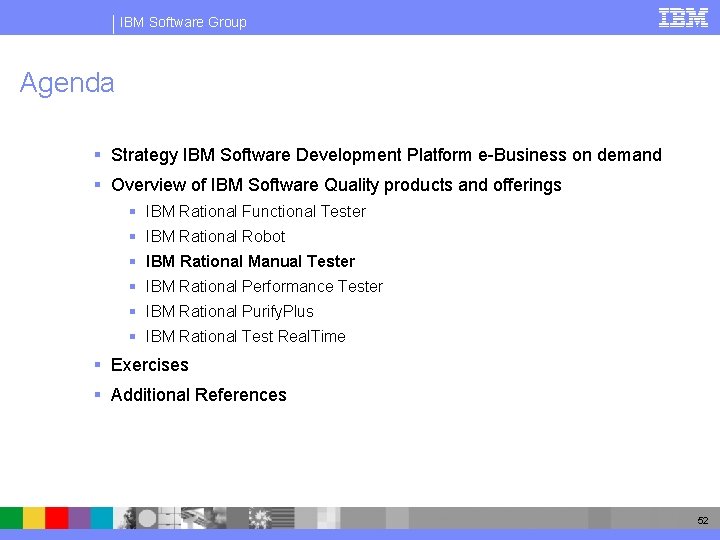Image resolution: width=720 pixels, height=540 pixels.
Task: Click the 'Agenda' slide title
Action: point(67,83)
